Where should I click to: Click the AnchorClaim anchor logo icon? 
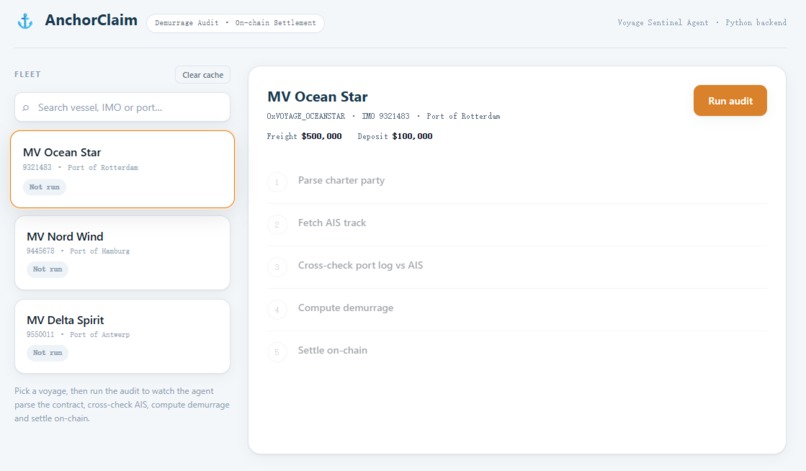tap(25, 21)
